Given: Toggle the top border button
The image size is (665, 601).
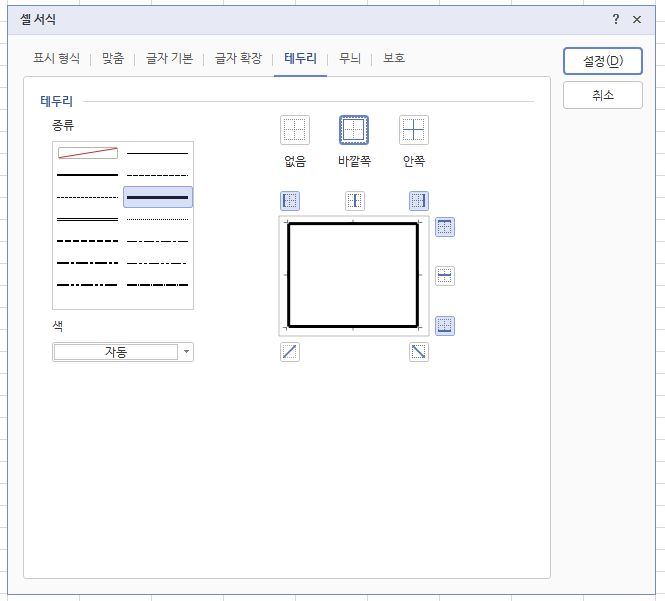Looking at the screenshot, I should [x=445, y=227].
